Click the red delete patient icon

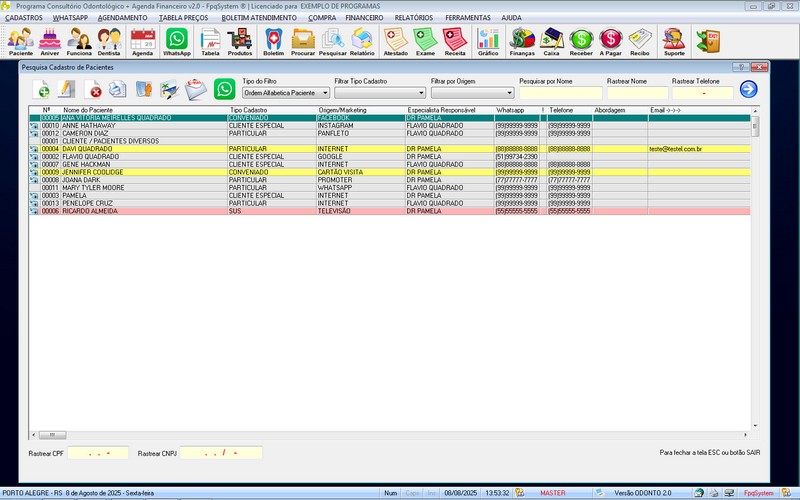pyautogui.click(x=96, y=91)
